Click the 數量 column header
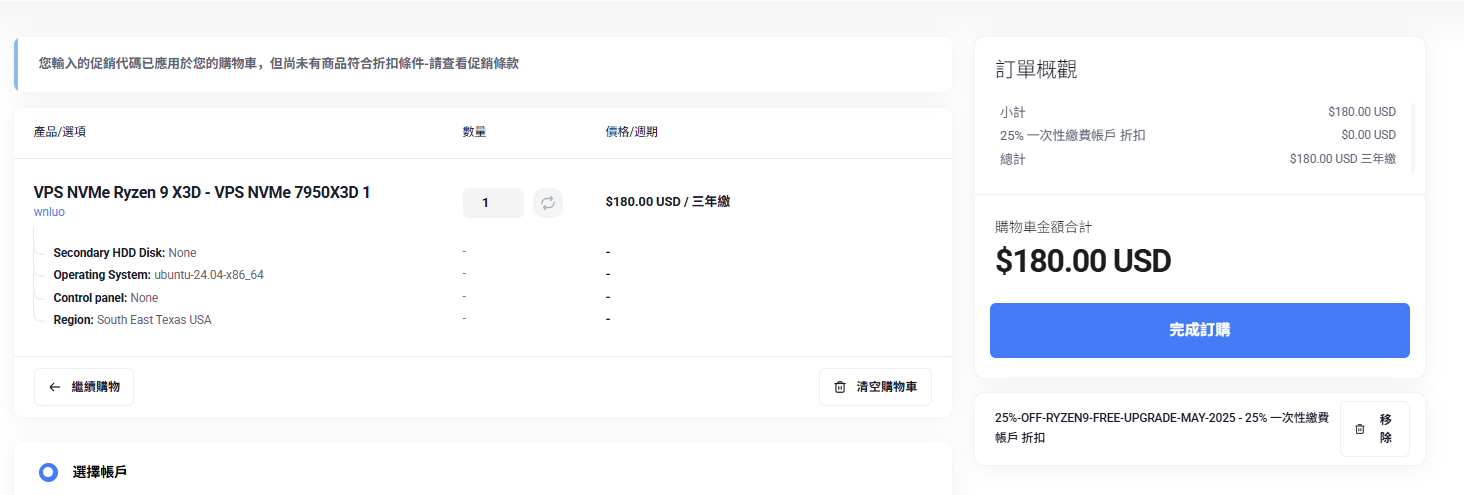The height and width of the screenshot is (495, 1464). pos(475,132)
